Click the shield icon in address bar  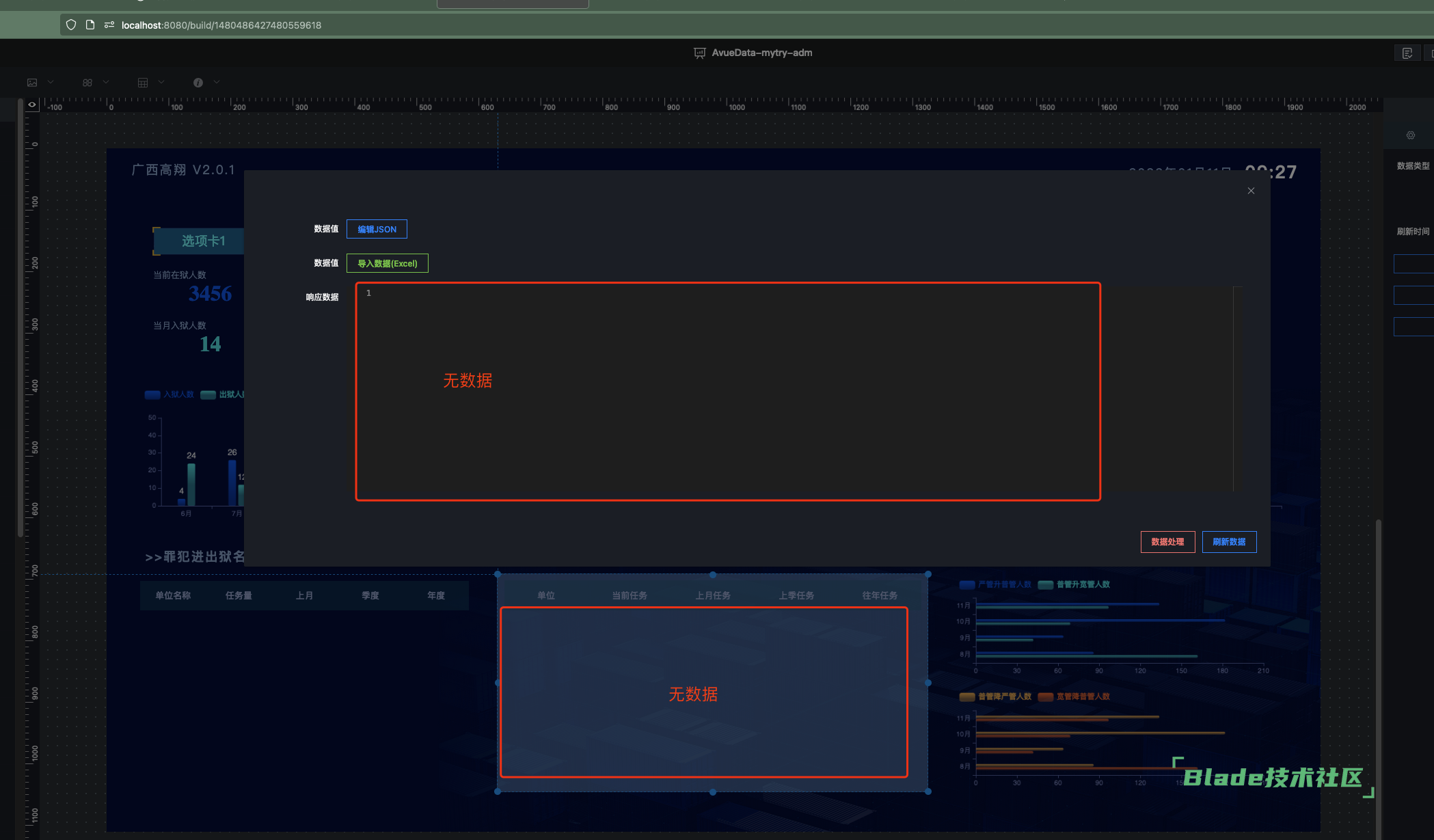71,25
